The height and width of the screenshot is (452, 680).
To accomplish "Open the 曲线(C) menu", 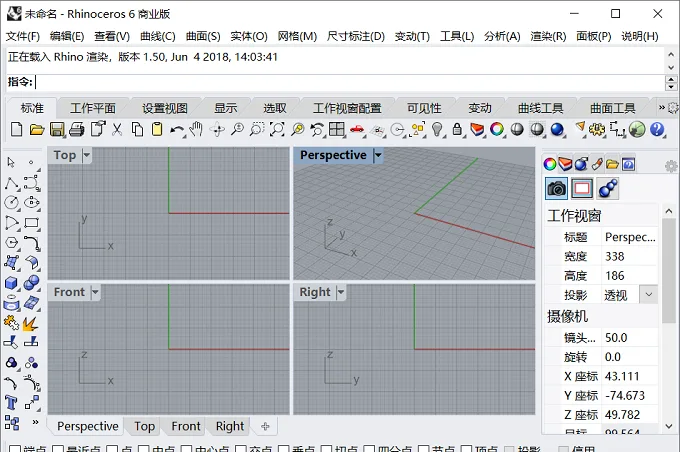I will 158,36.
